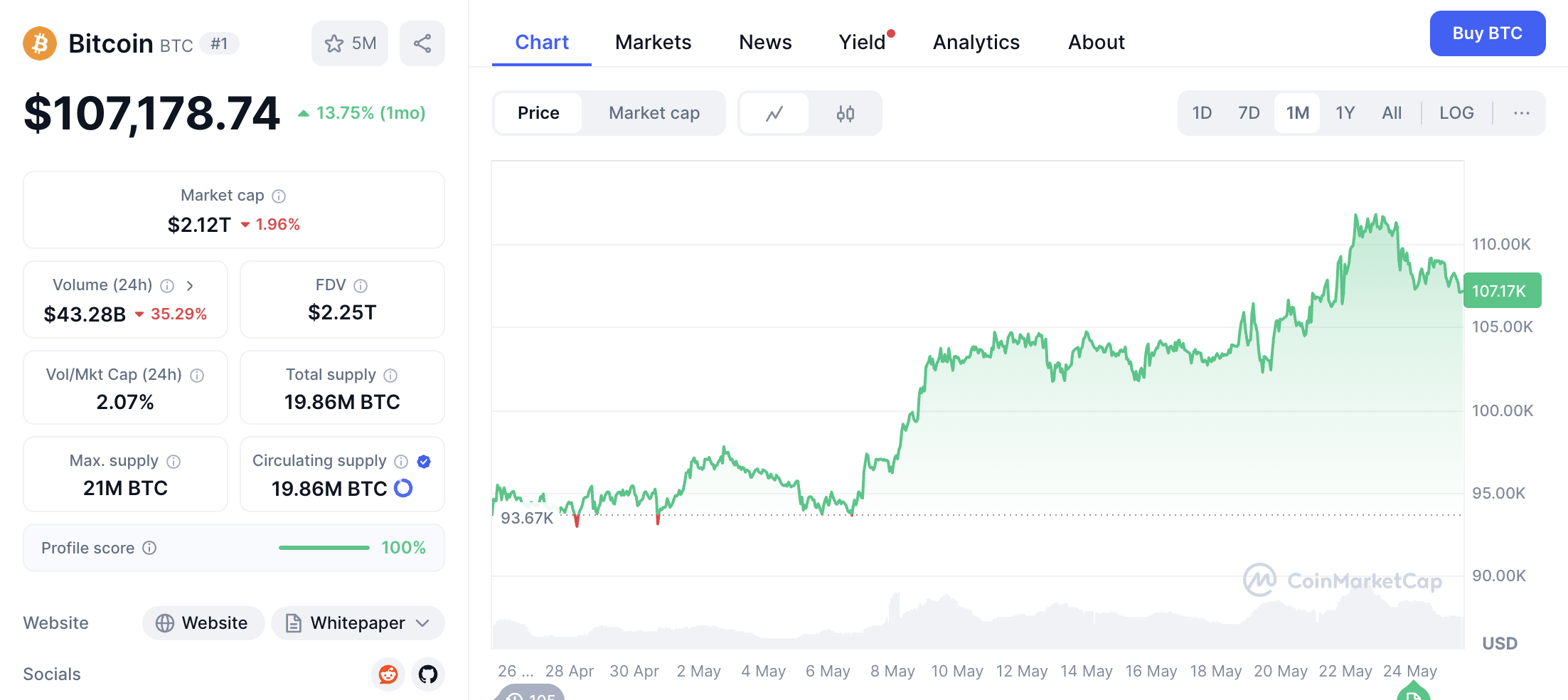Expand Volume (24h) details chevron
Screen dimensions: 1568x700
pyautogui.click(x=190, y=285)
